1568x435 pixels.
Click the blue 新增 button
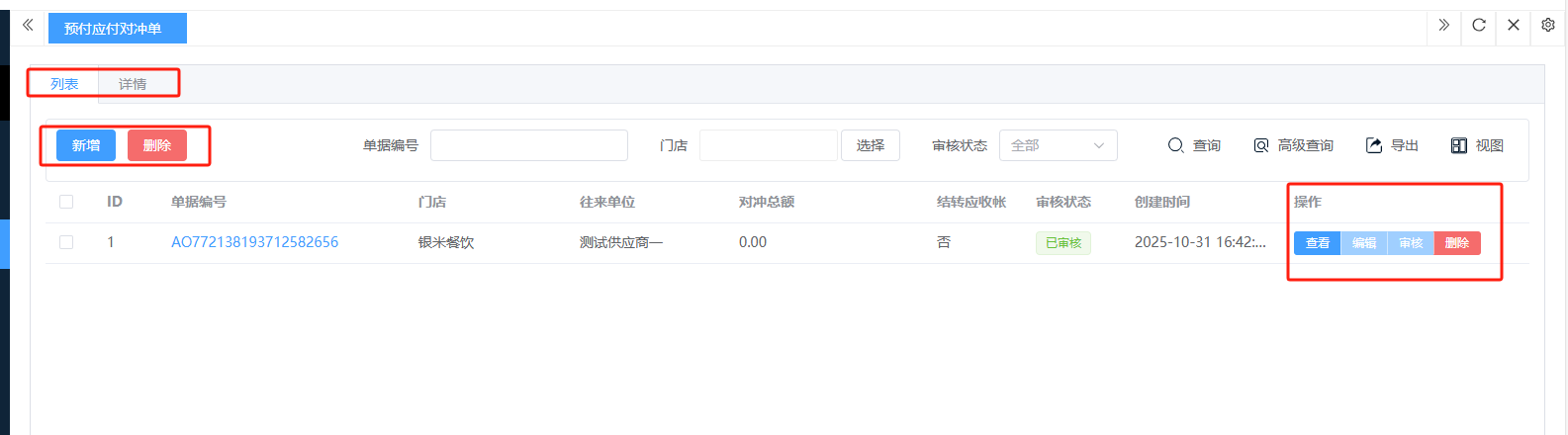pos(86,145)
